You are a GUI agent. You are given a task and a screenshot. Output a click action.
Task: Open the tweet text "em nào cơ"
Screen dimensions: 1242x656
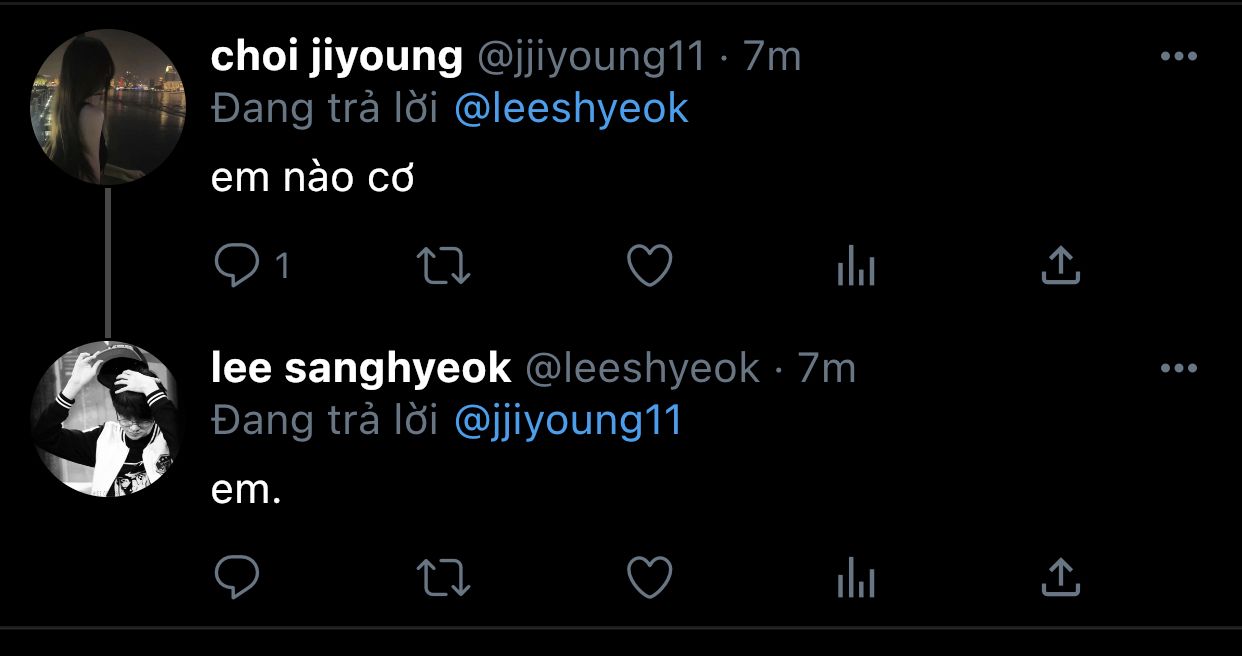click(312, 179)
